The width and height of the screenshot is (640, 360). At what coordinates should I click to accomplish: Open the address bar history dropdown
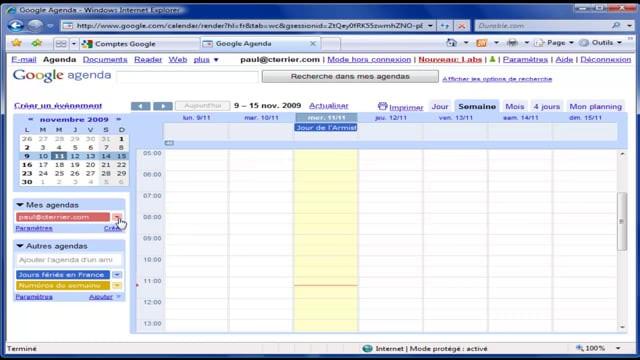(x=430, y=26)
